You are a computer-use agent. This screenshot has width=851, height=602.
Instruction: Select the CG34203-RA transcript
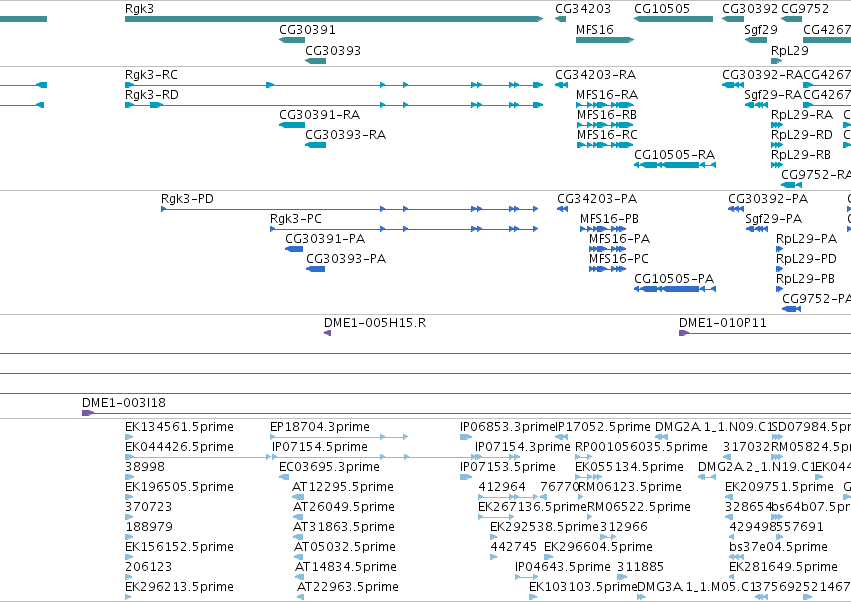click(561, 85)
